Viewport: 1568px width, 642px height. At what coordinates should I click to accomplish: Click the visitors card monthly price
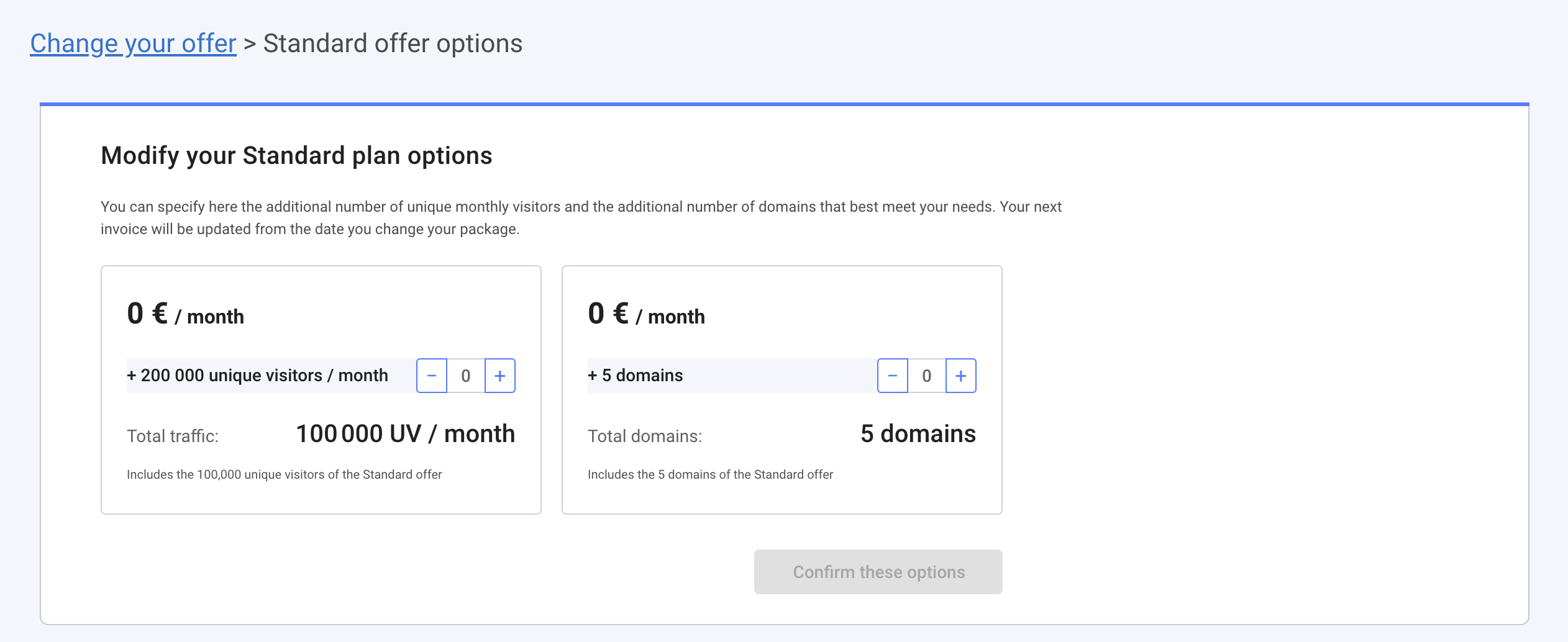[x=185, y=314]
